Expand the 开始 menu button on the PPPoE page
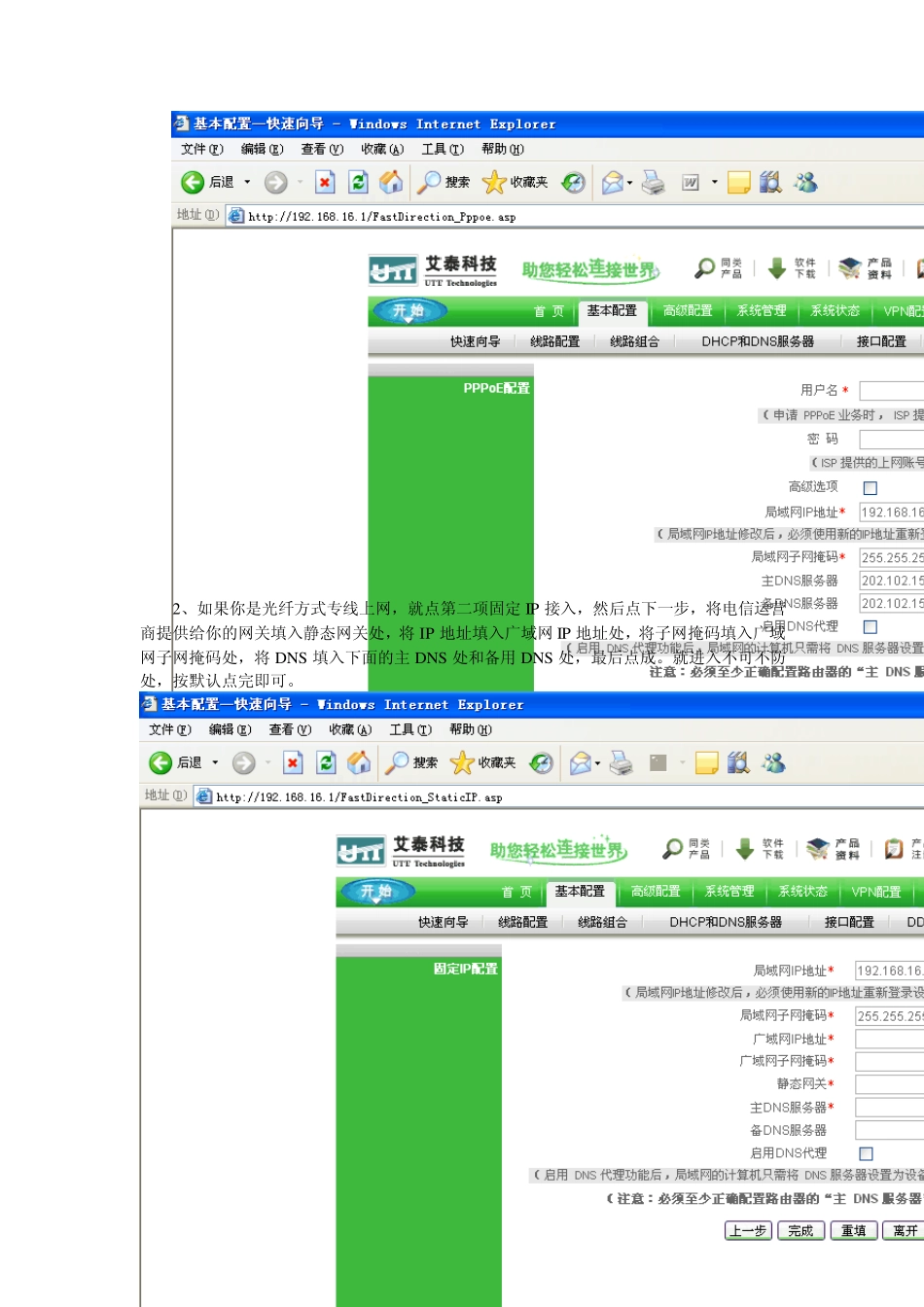The height and width of the screenshot is (1307, 924). pos(409,311)
